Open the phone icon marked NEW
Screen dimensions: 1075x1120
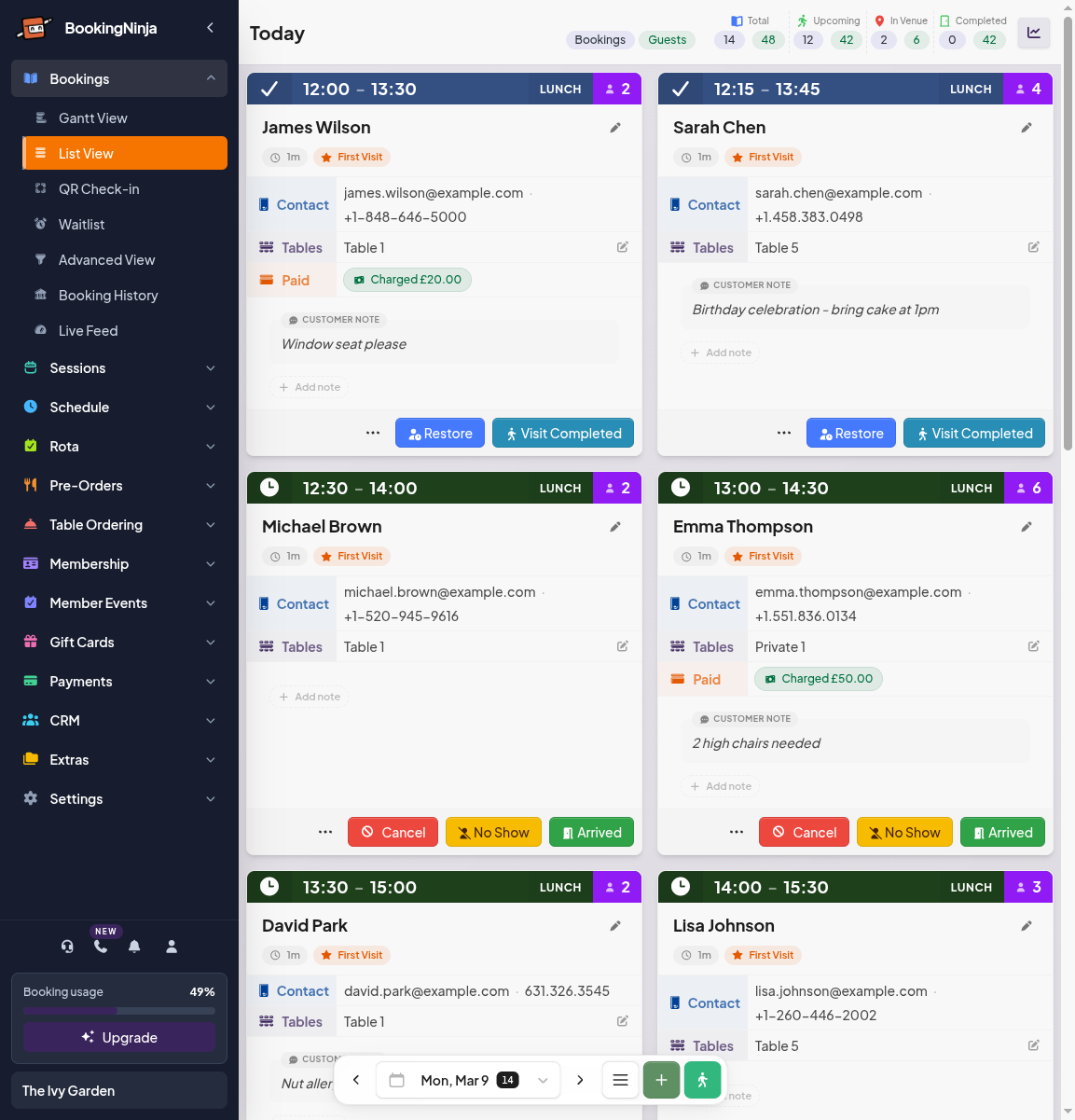click(x=101, y=947)
